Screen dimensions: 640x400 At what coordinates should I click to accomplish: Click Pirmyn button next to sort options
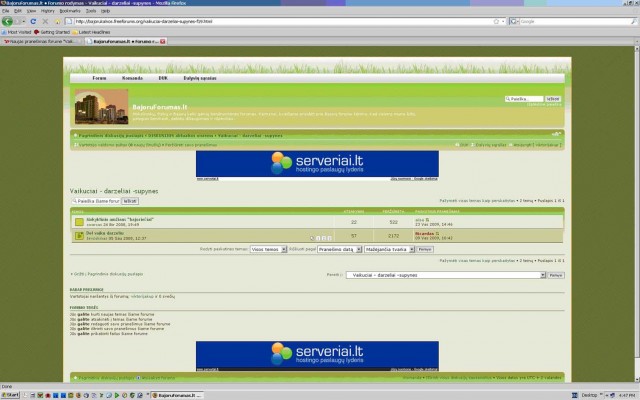(x=425, y=249)
